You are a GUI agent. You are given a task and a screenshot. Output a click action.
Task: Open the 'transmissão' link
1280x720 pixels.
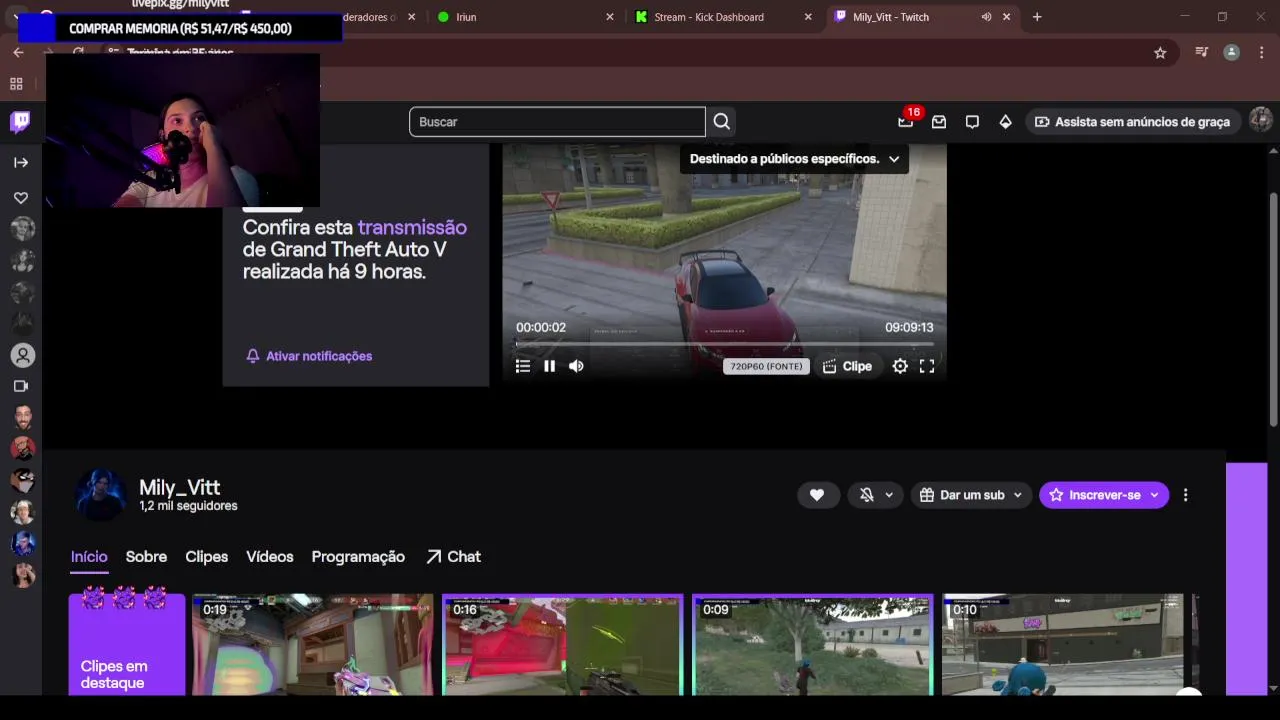point(412,227)
